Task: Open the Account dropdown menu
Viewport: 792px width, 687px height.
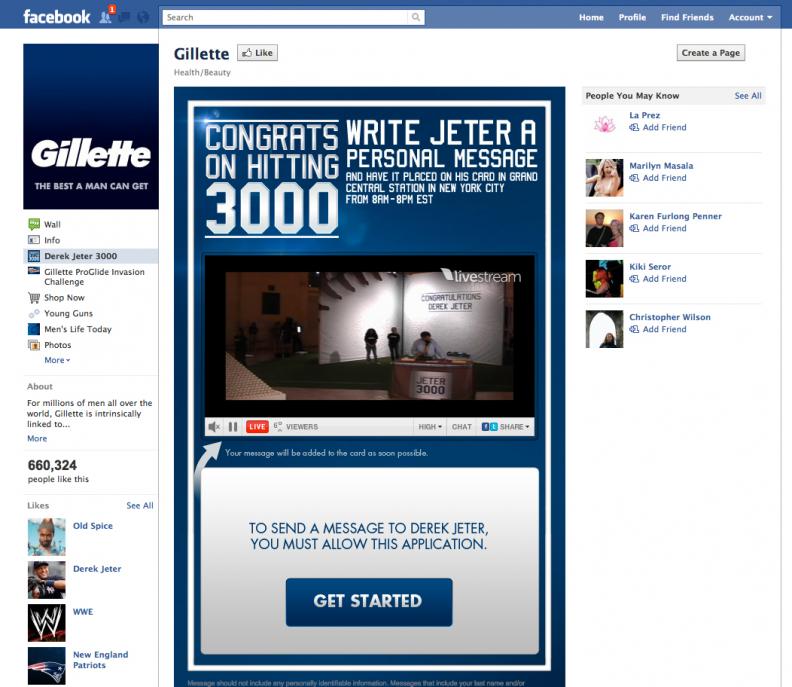Action: click(750, 17)
